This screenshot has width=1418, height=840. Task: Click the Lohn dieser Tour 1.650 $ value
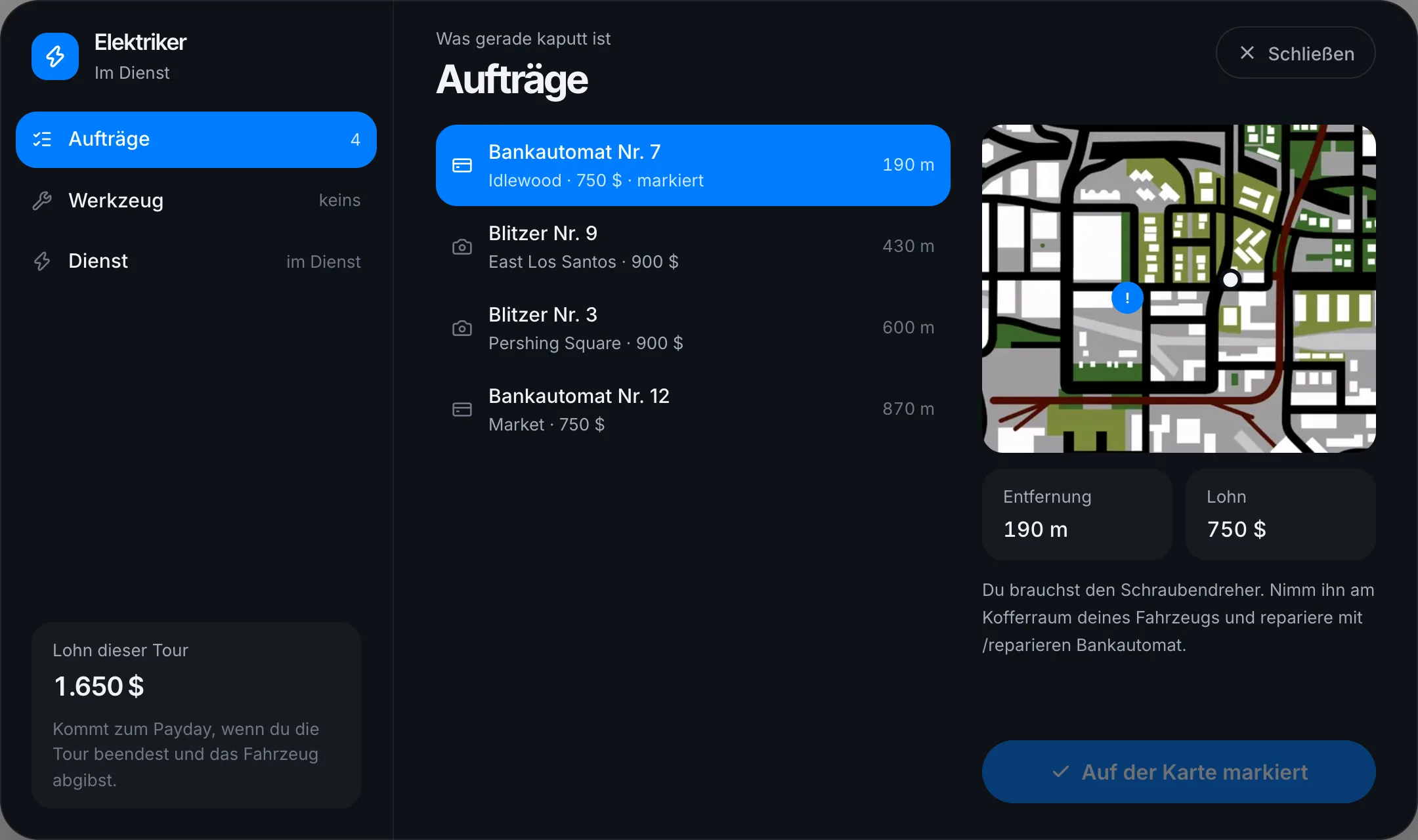pos(99,686)
